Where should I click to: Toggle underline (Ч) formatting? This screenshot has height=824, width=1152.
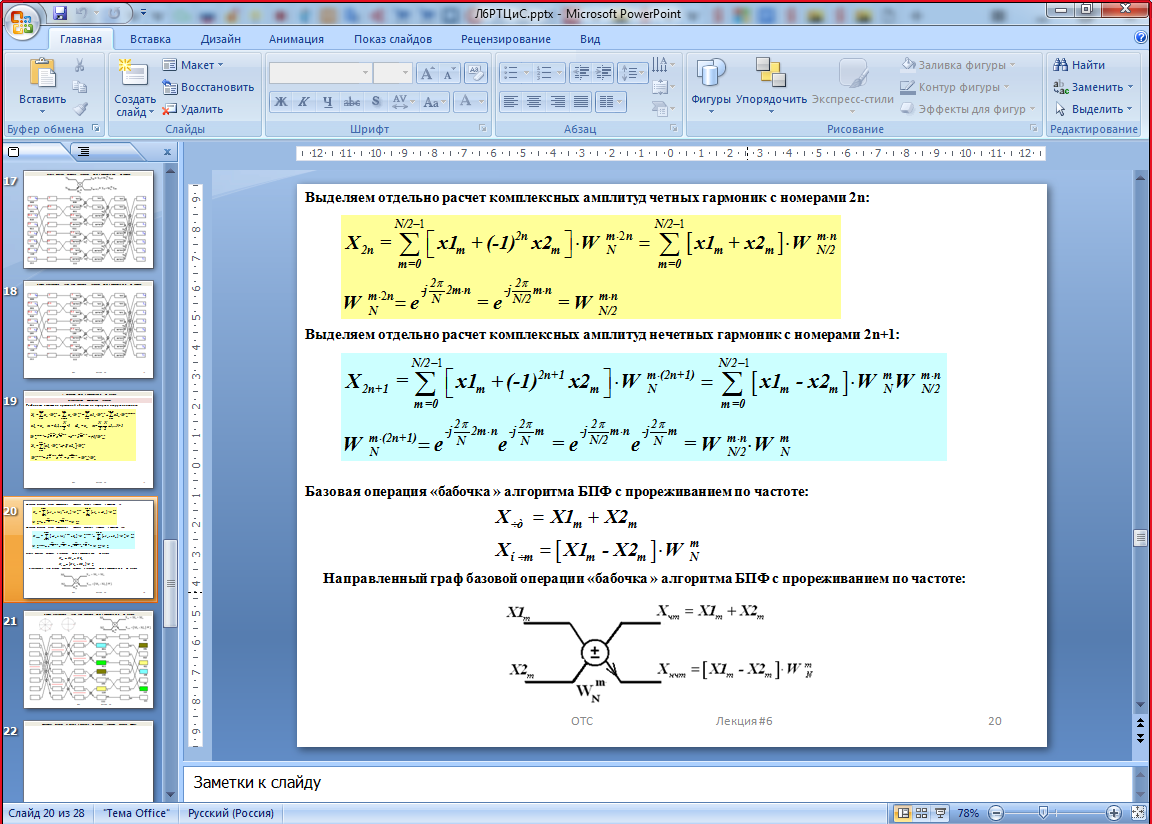(327, 102)
